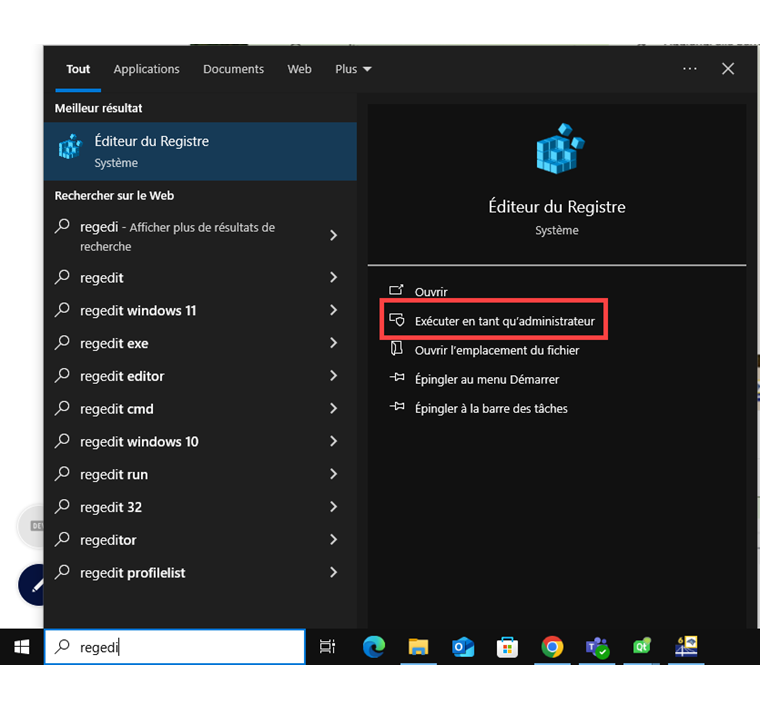This screenshot has height=710, width=760.
Task: Click the regedi search text field on the taskbar
Action: pyautogui.click(x=174, y=647)
